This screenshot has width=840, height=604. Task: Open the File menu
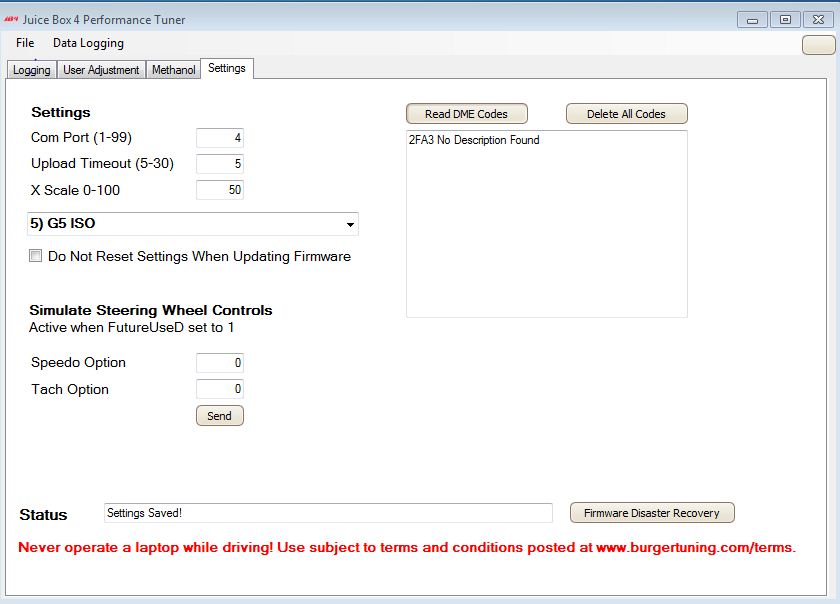click(25, 43)
